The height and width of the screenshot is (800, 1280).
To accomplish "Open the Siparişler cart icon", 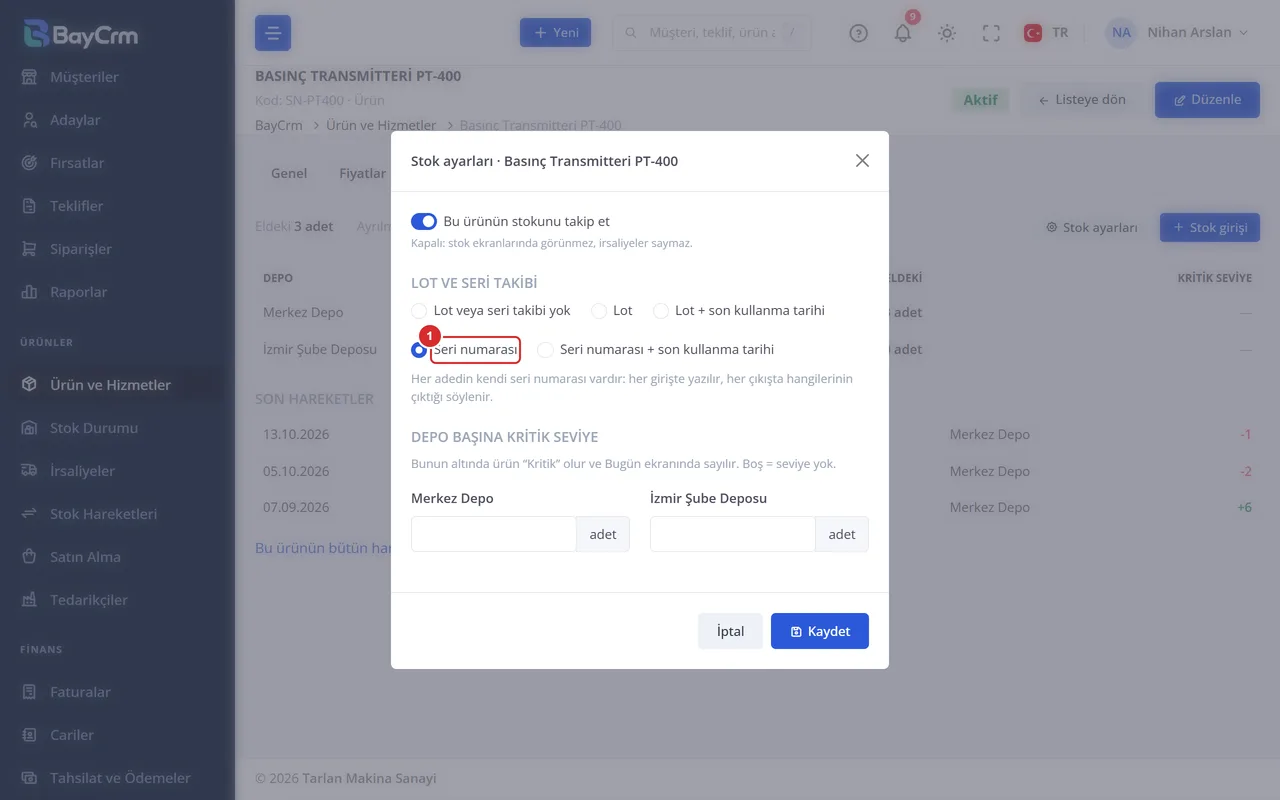I will tap(30, 249).
